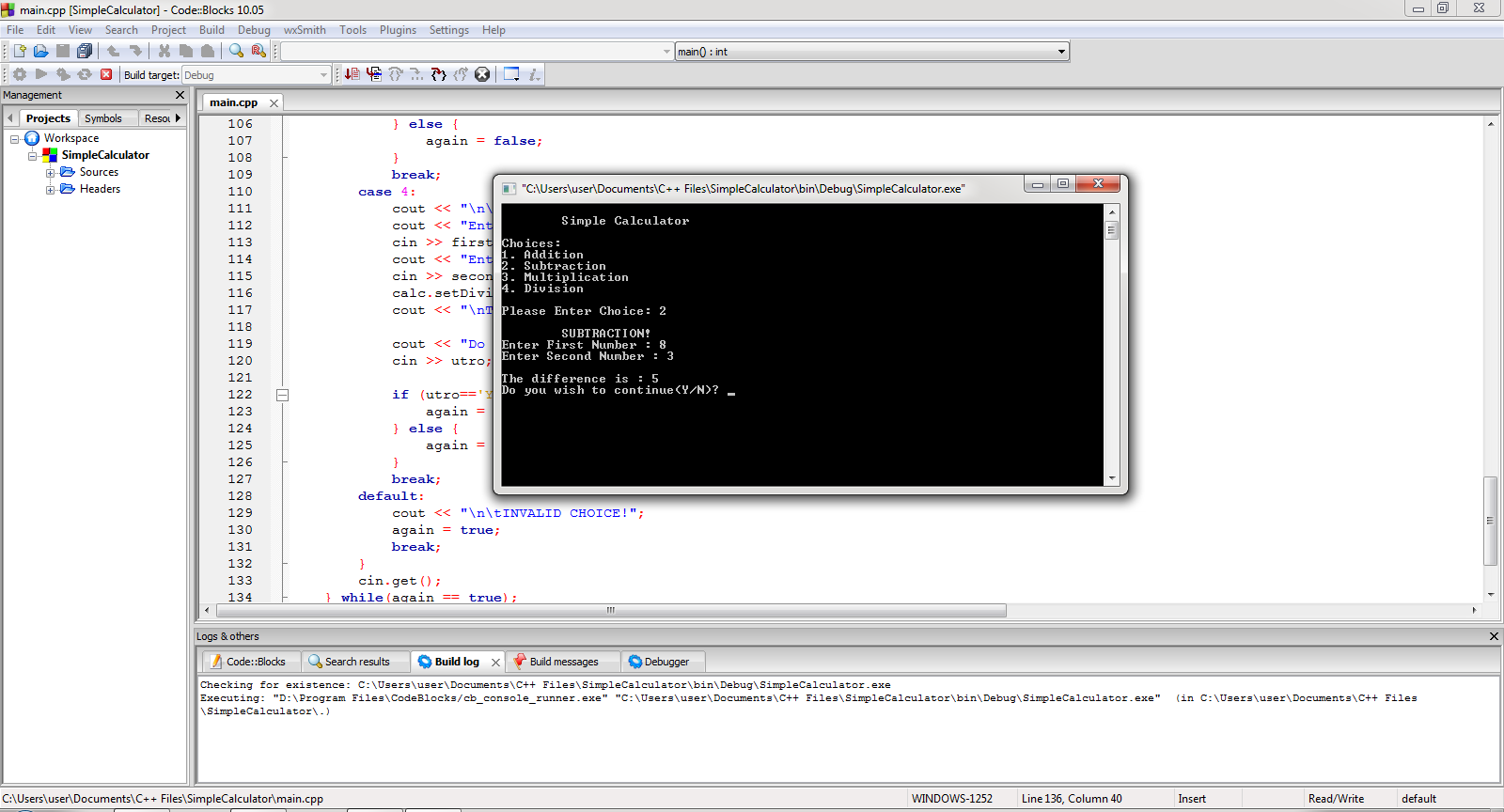Image resolution: width=1504 pixels, height=812 pixels.
Task: Click the red Abort build icon
Action: (x=106, y=74)
